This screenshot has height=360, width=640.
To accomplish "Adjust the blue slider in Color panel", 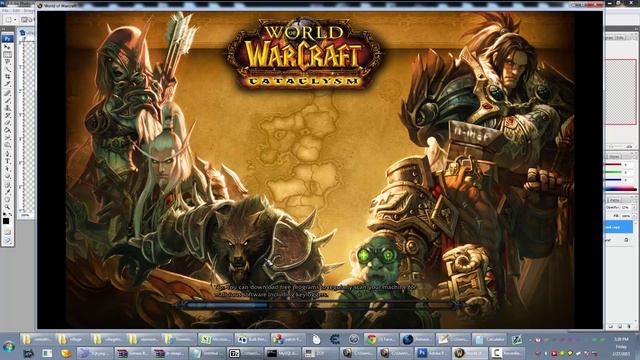I will [x=613, y=179].
